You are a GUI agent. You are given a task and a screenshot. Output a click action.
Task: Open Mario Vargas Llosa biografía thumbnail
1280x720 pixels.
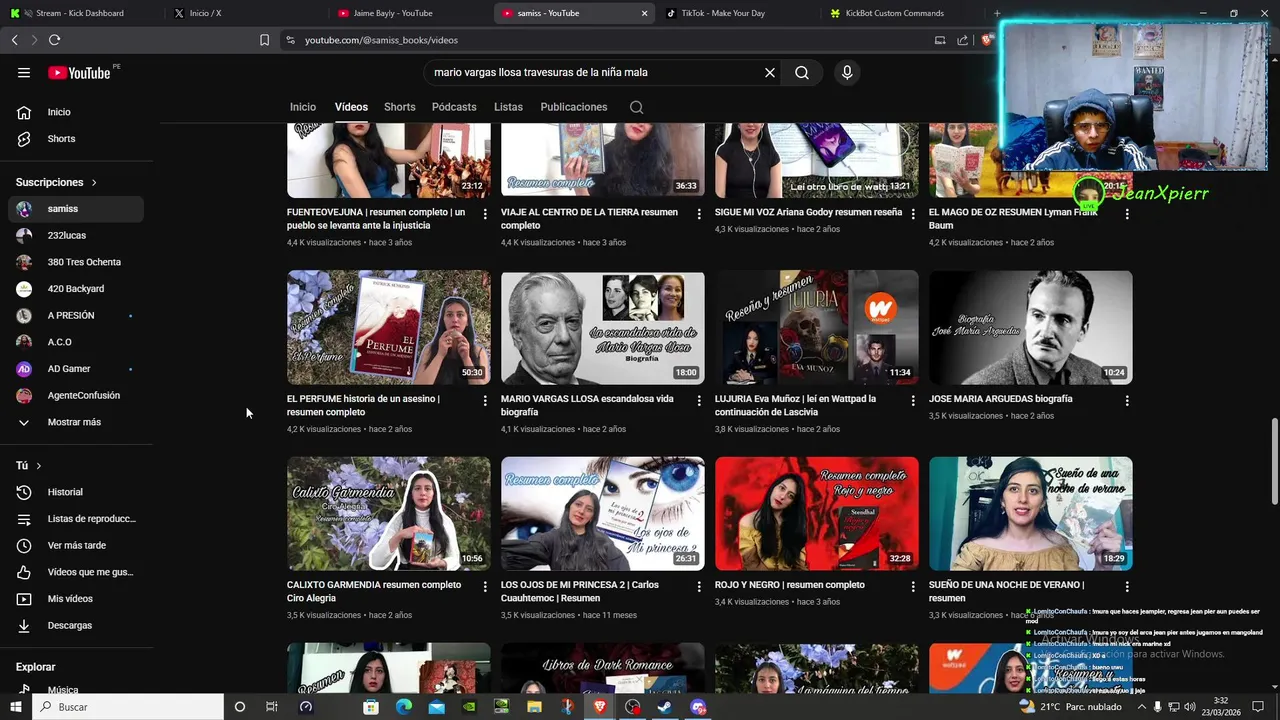[x=603, y=327]
